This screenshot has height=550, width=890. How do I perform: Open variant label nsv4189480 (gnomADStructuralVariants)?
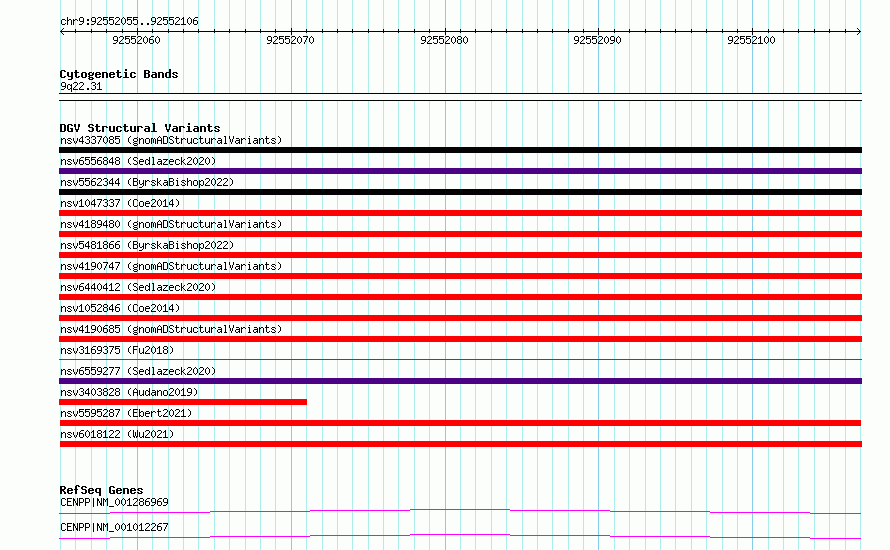pos(171,224)
